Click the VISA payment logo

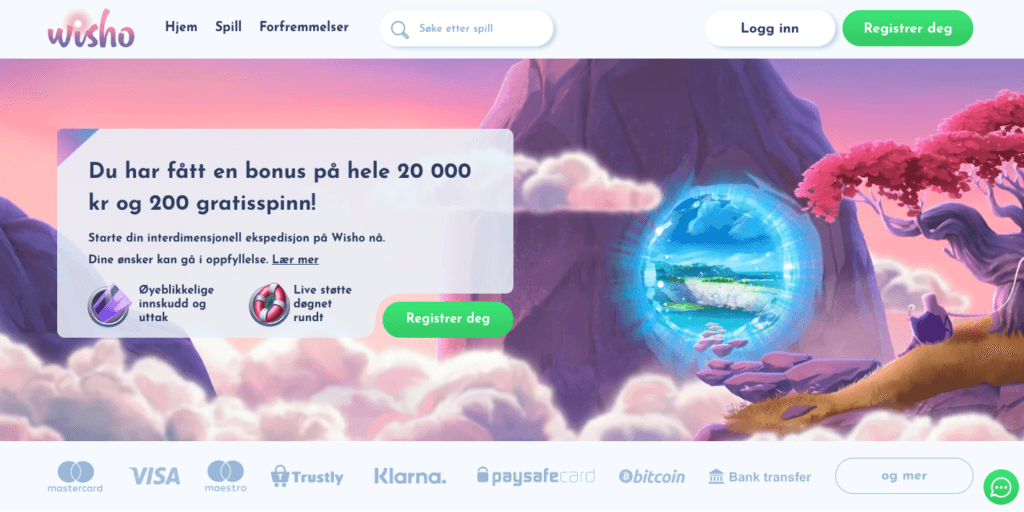[154, 476]
